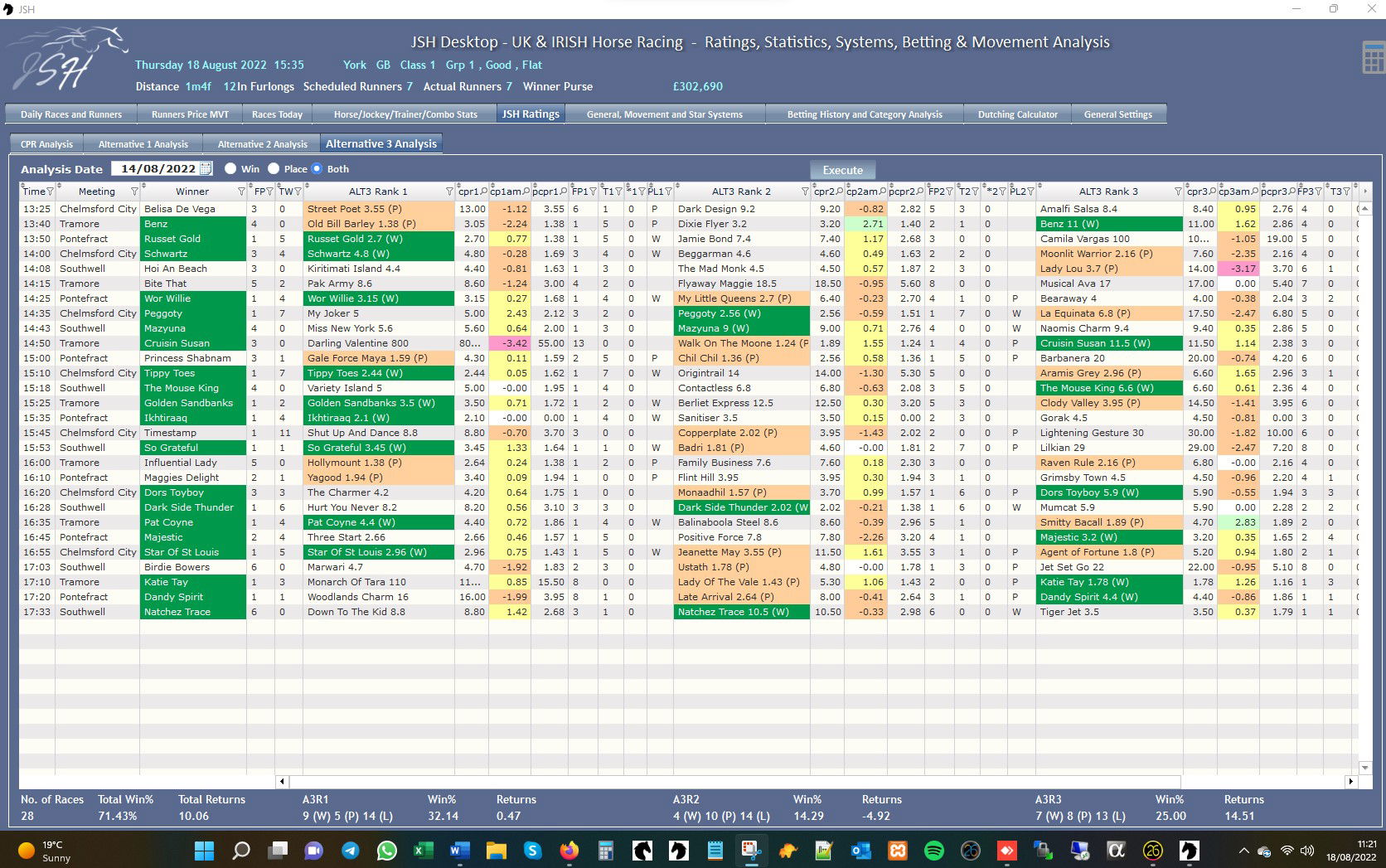Viewport: 1386px width, 868px height.
Task: Open FP column filter dropdown
Action: [270, 192]
